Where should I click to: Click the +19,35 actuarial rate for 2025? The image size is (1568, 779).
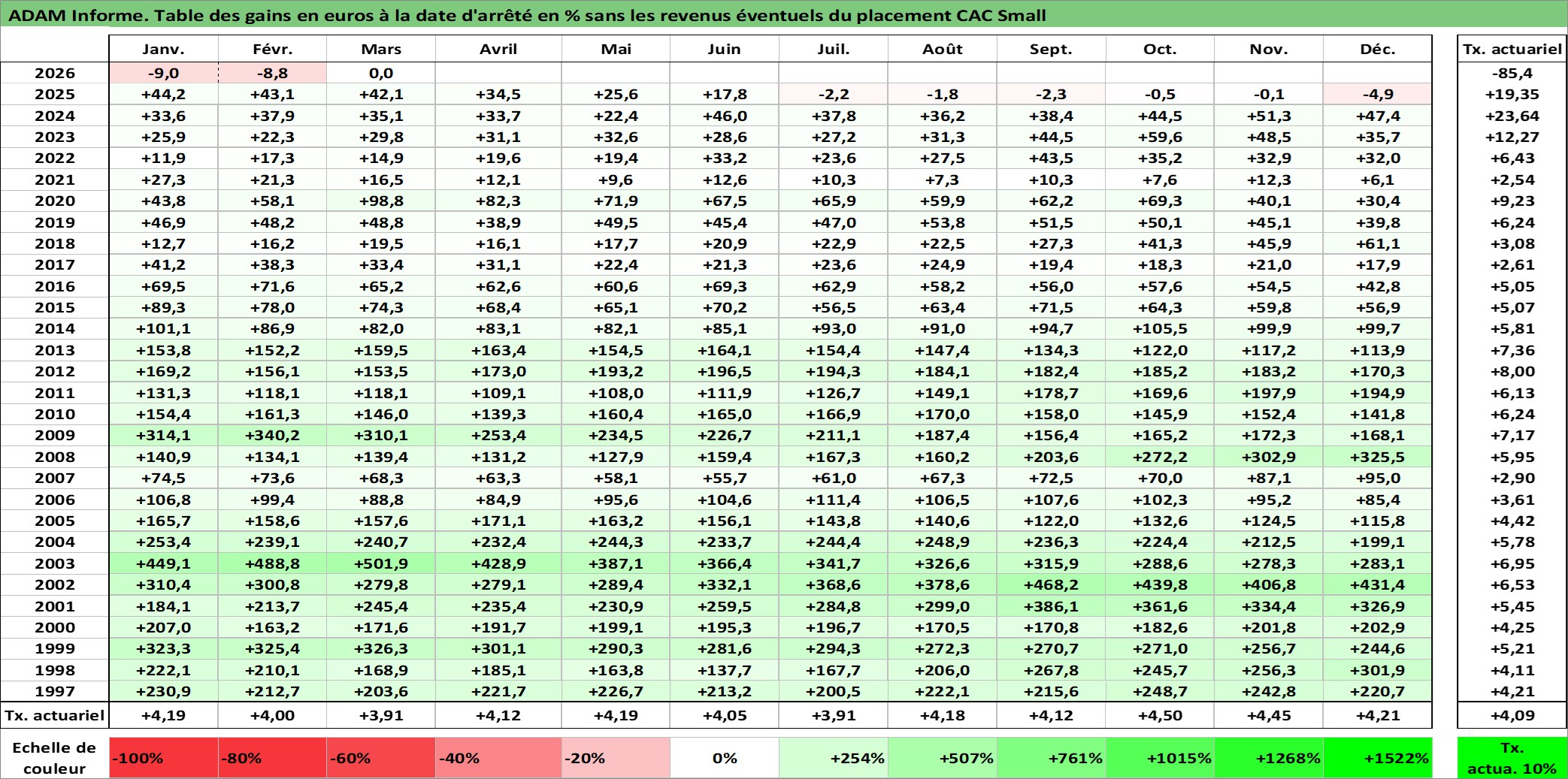click(x=1512, y=94)
